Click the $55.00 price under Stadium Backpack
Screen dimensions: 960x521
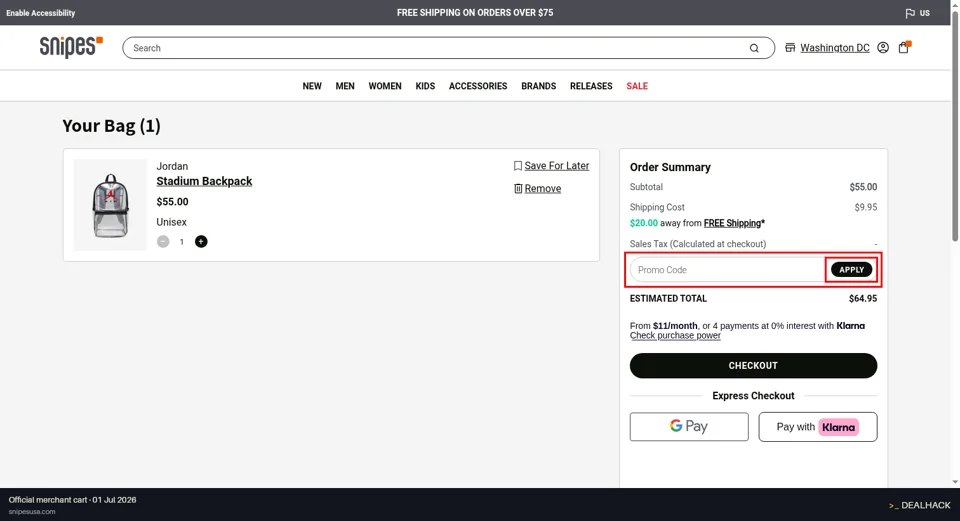pos(172,202)
